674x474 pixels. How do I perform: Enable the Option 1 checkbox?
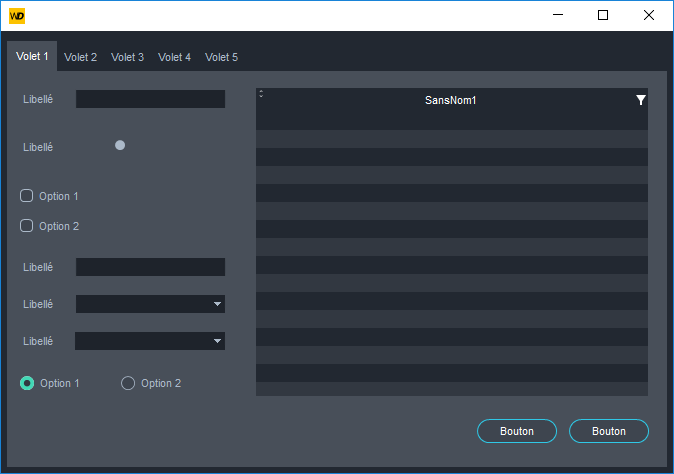click(x=27, y=196)
